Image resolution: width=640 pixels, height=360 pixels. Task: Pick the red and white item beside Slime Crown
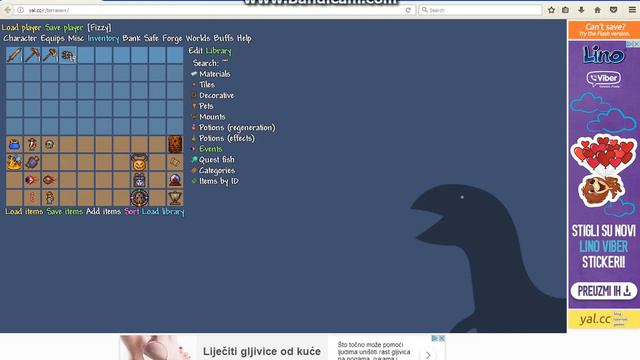[32, 144]
